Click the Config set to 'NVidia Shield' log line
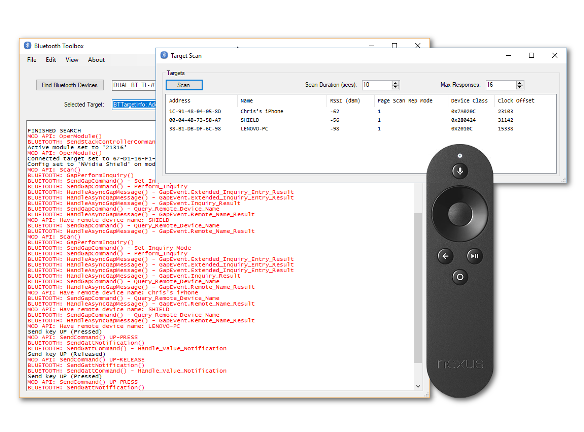 (91, 164)
